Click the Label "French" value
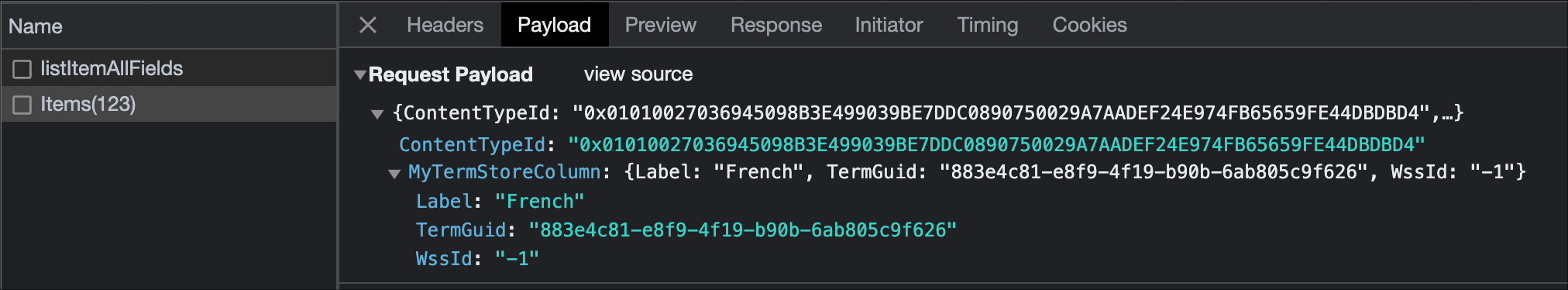 539,202
